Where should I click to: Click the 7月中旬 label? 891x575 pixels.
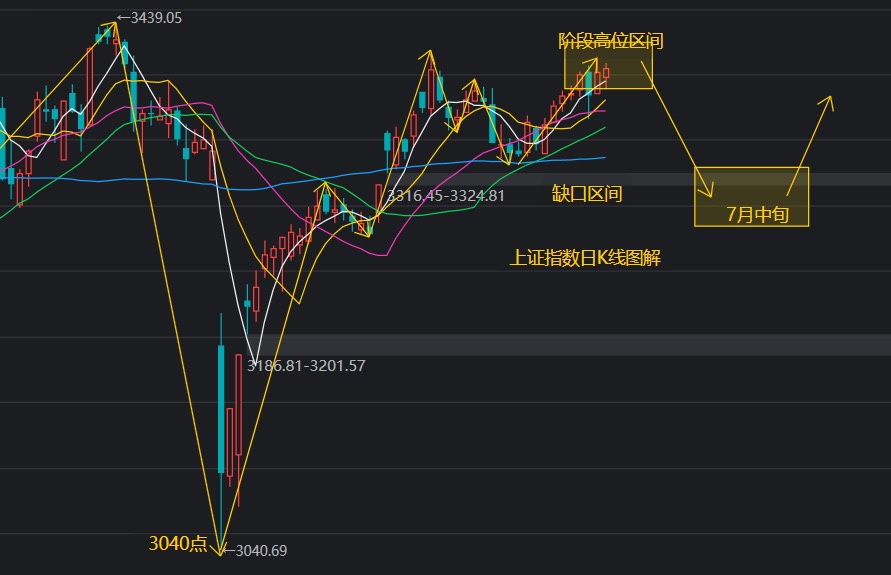(757, 214)
